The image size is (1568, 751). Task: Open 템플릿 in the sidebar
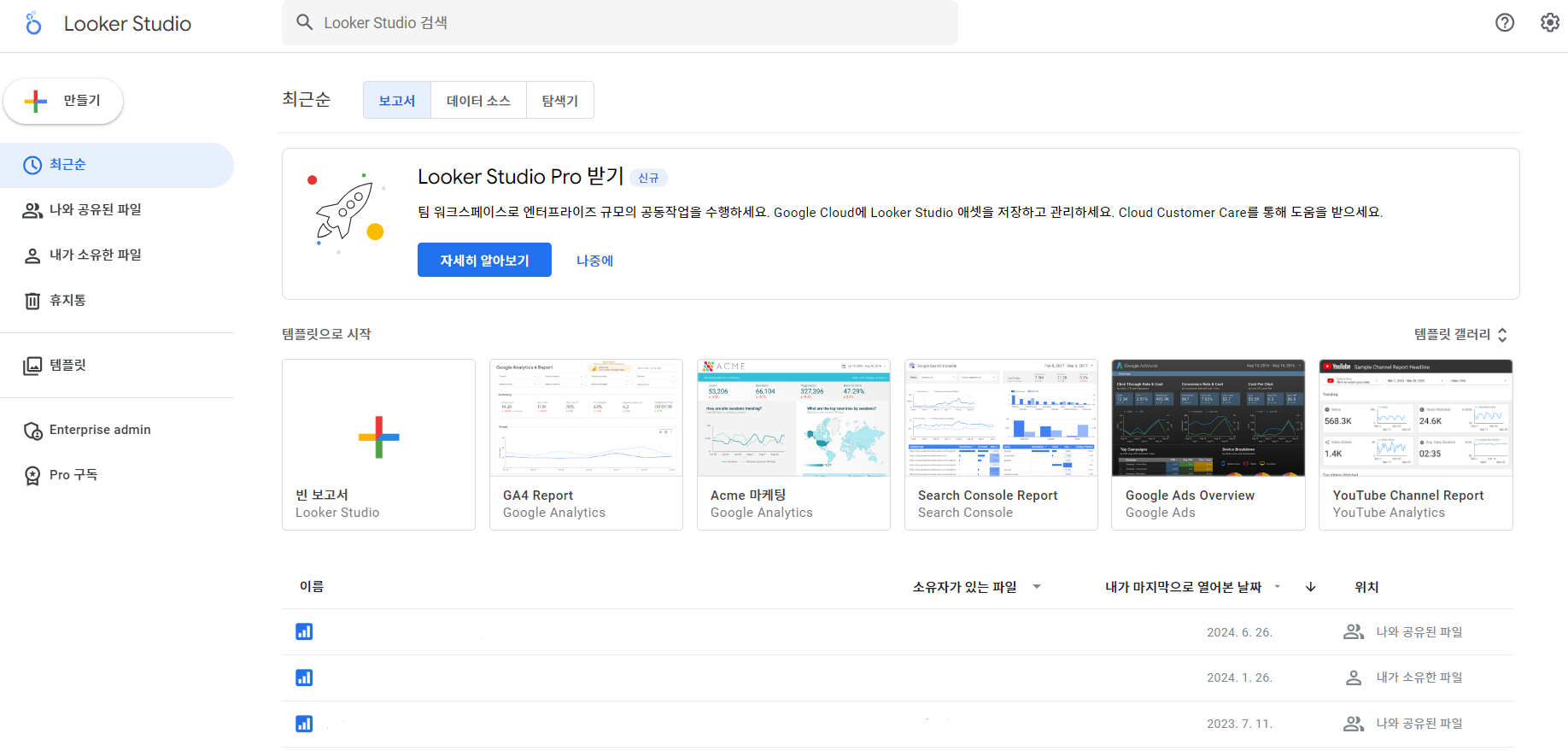(117, 366)
